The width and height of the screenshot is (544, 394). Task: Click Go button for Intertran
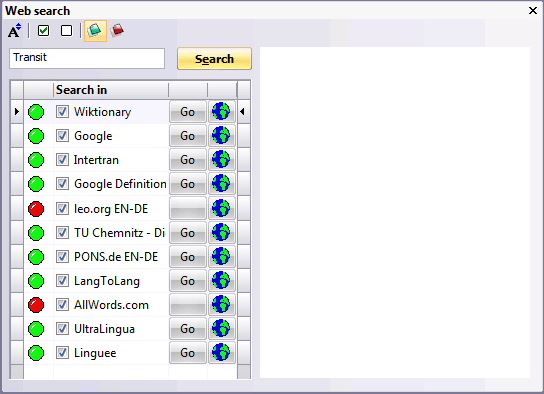pyautogui.click(x=188, y=160)
